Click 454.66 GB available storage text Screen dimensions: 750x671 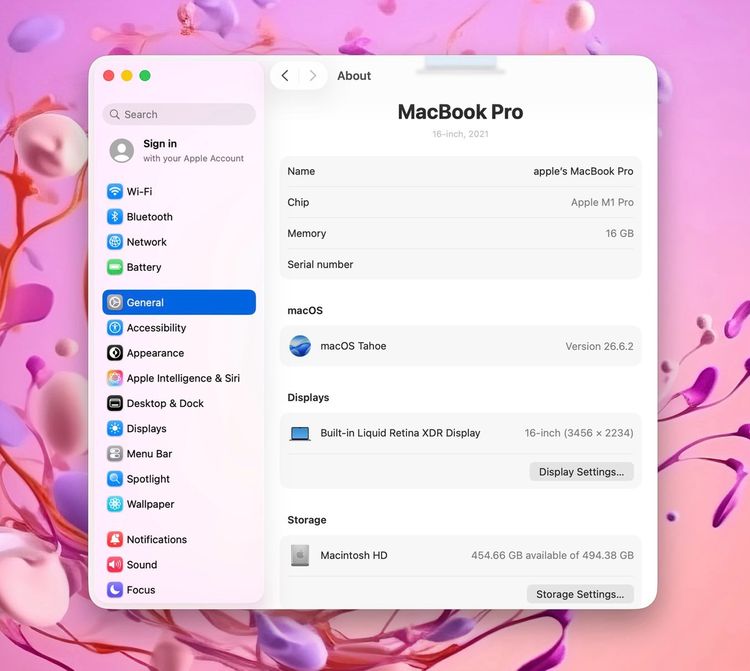[552, 555]
